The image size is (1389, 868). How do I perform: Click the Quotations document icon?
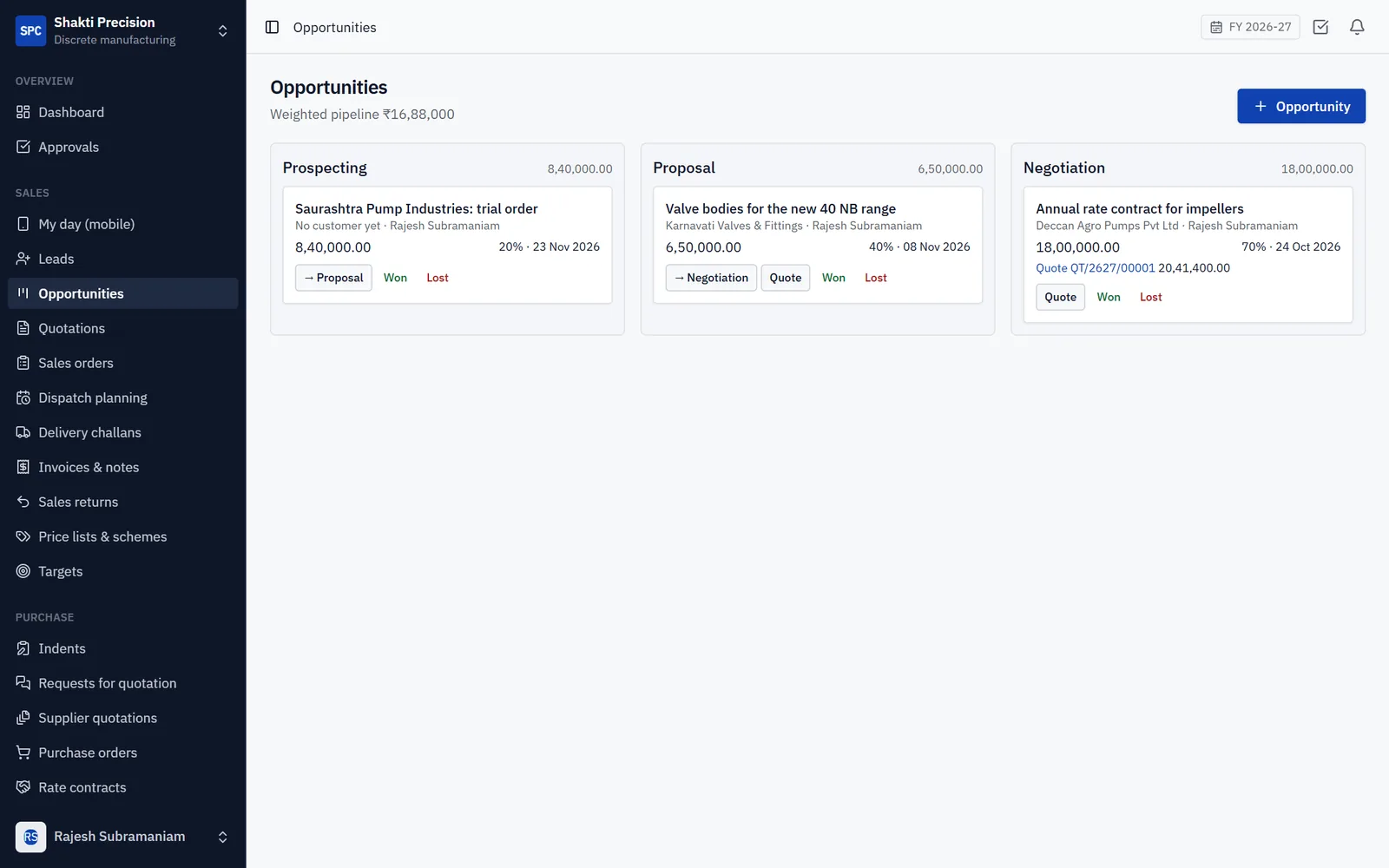point(23,328)
